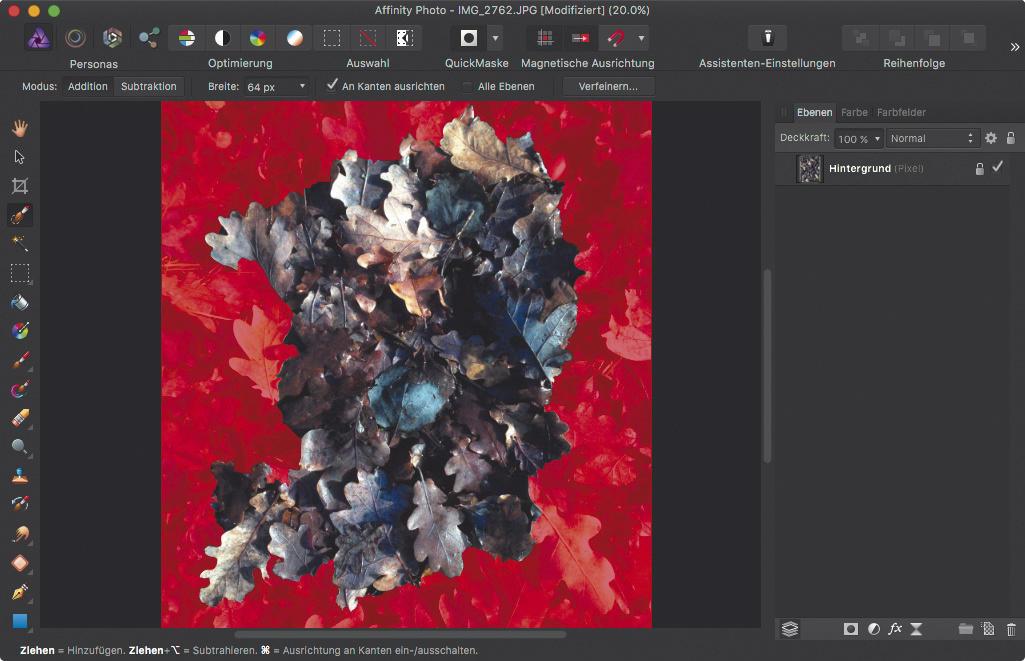This screenshot has width=1025, height=661.
Task: Open QuickMaske options dropdown arrow
Action: [x=496, y=38]
